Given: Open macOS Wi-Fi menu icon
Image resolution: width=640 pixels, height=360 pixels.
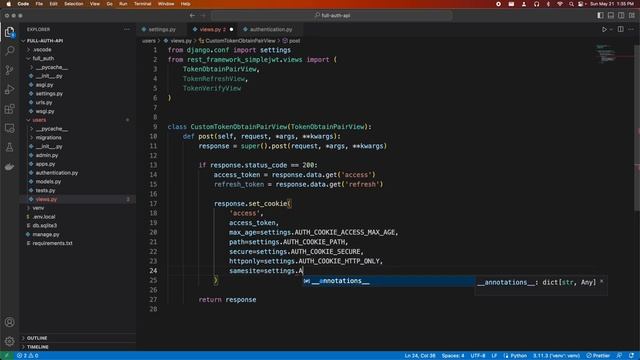Looking at the screenshot, I should pyautogui.click(x=560, y=4).
